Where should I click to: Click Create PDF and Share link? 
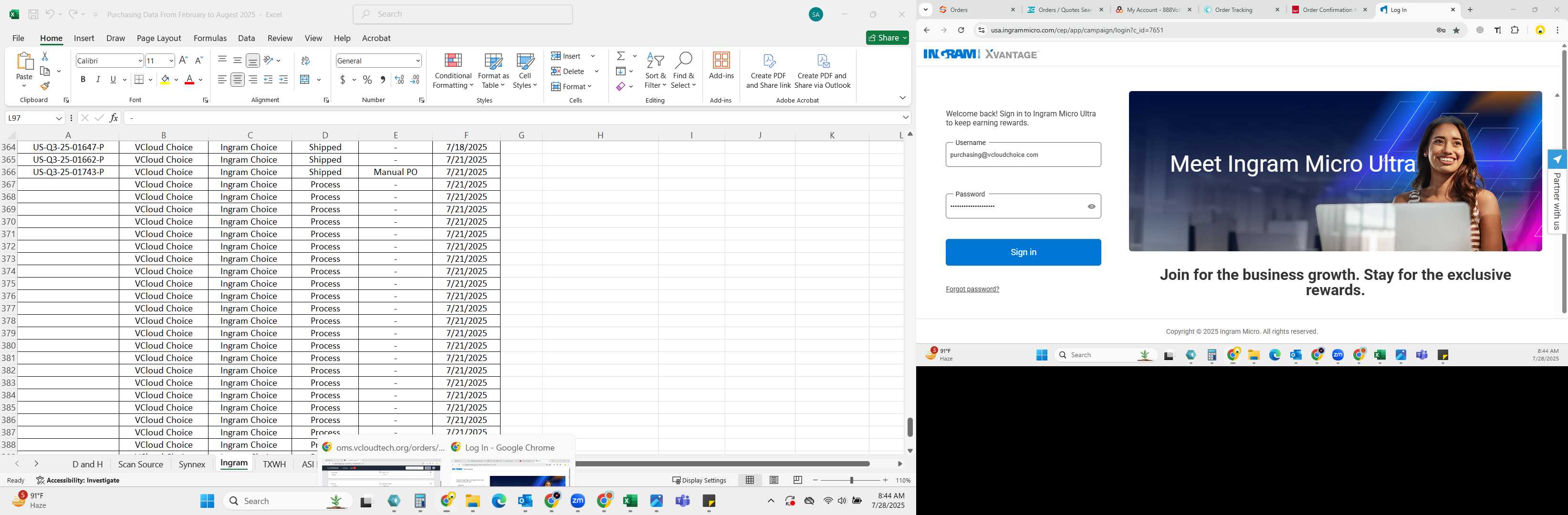[x=768, y=71]
